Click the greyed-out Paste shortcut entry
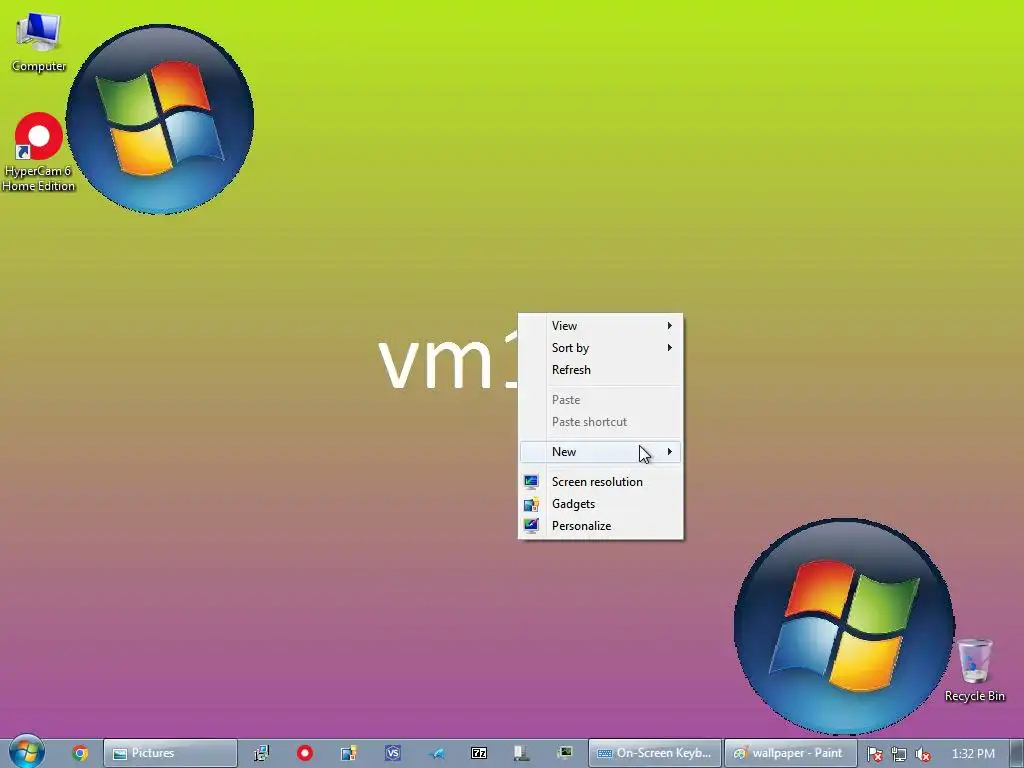The image size is (1024, 768). [600, 422]
